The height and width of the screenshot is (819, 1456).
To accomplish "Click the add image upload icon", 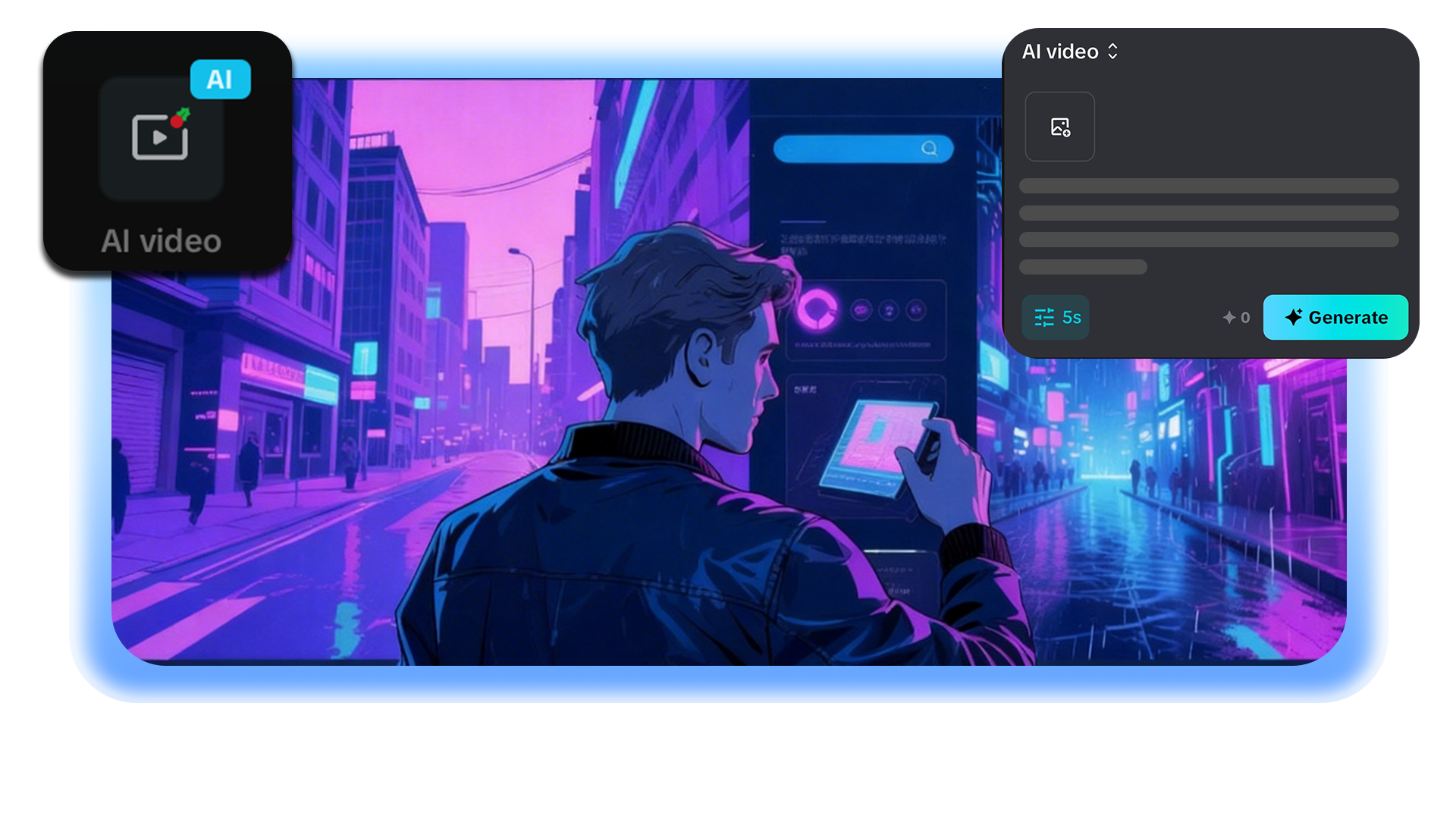I will (x=1059, y=127).
